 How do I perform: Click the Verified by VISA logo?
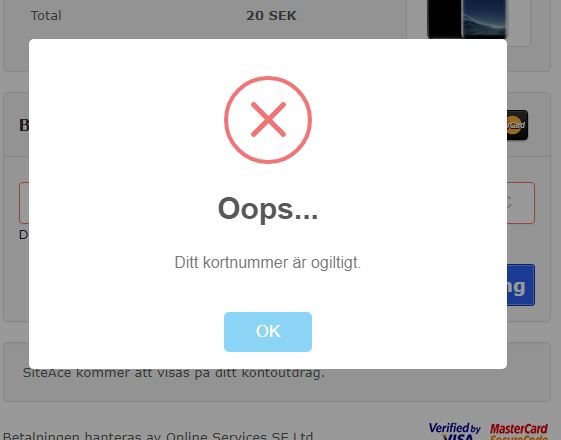(x=455, y=431)
